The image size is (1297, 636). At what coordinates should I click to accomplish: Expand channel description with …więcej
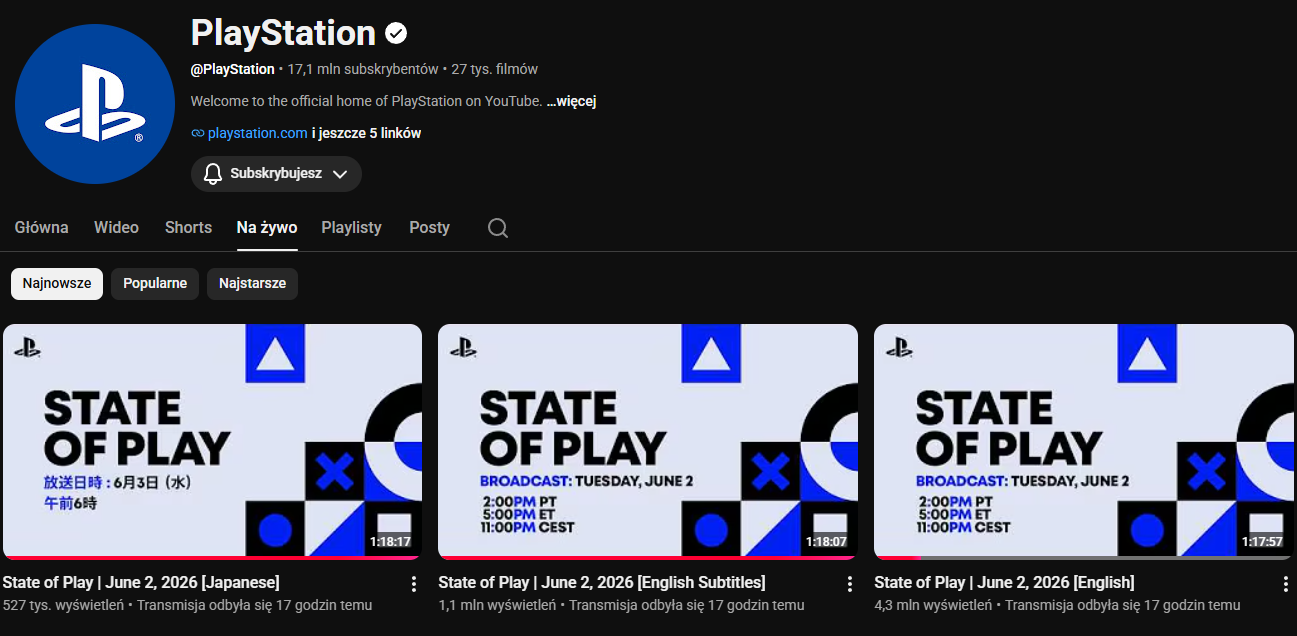click(x=571, y=101)
